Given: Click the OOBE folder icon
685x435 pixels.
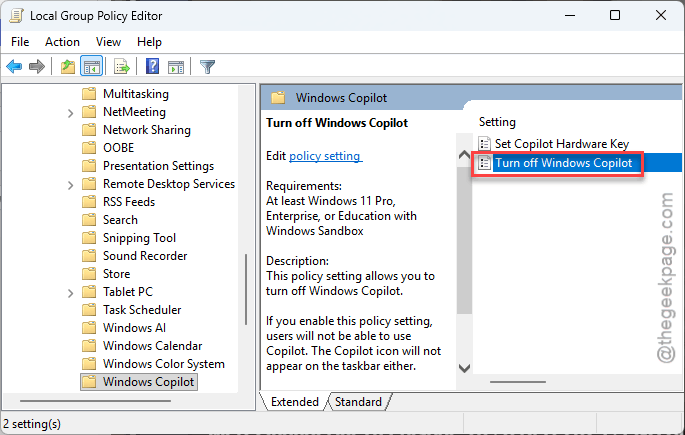Looking at the screenshot, I should click(x=89, y=148).
